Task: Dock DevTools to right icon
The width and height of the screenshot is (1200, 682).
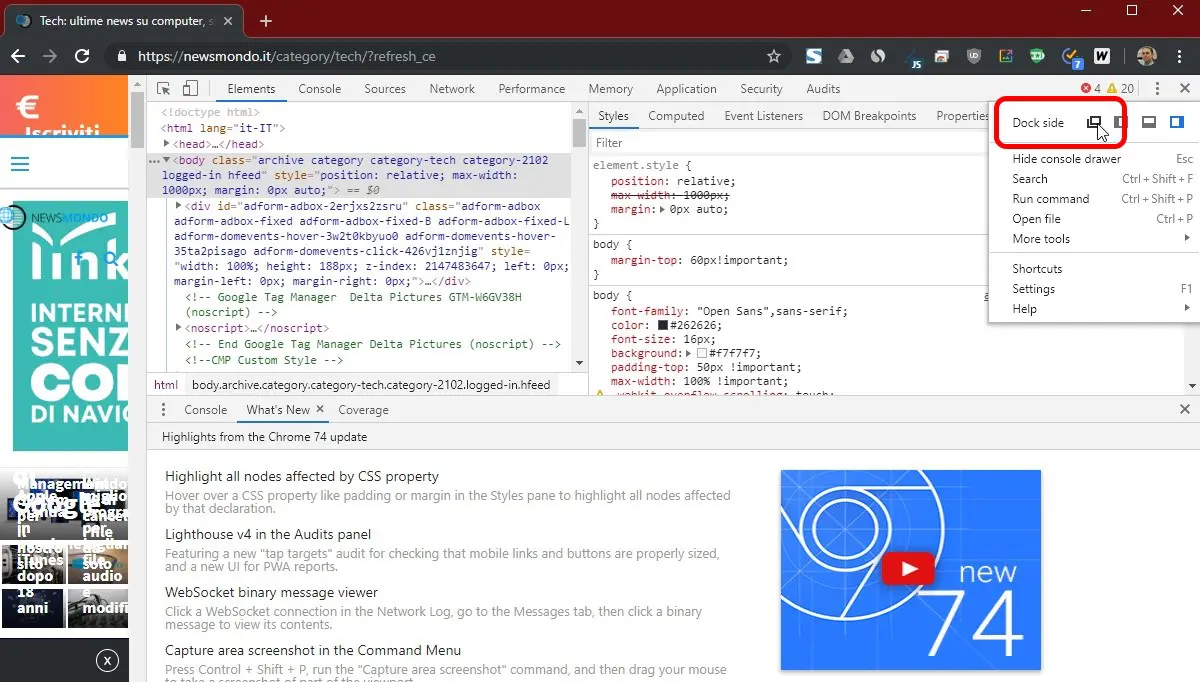Action: tap(1177, 122)
